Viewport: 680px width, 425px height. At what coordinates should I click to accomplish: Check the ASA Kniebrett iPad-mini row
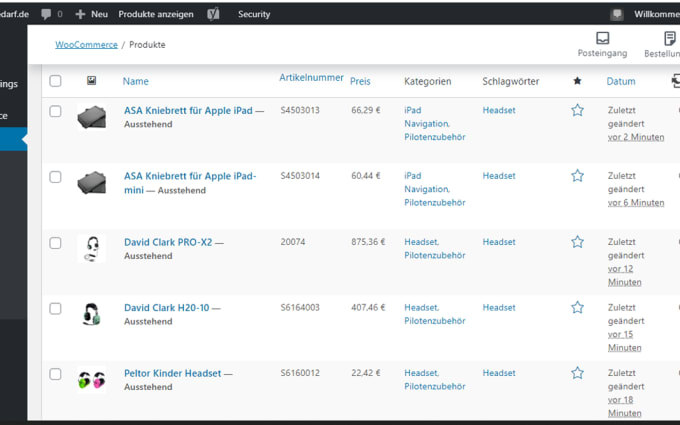click(55, 177)
